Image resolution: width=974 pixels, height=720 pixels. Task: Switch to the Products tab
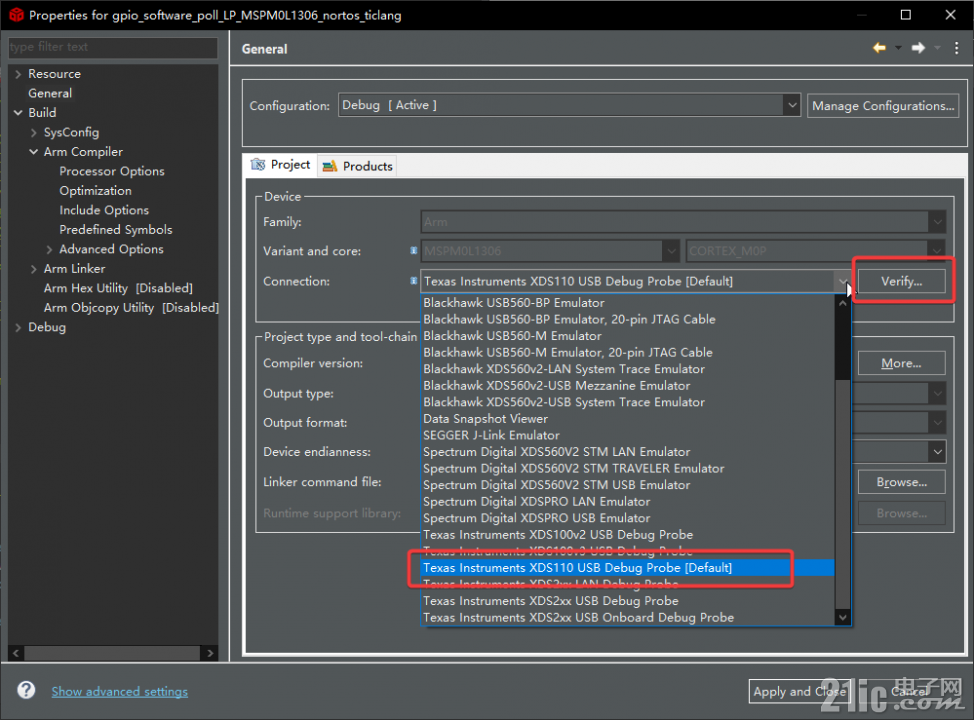point(358,166)
